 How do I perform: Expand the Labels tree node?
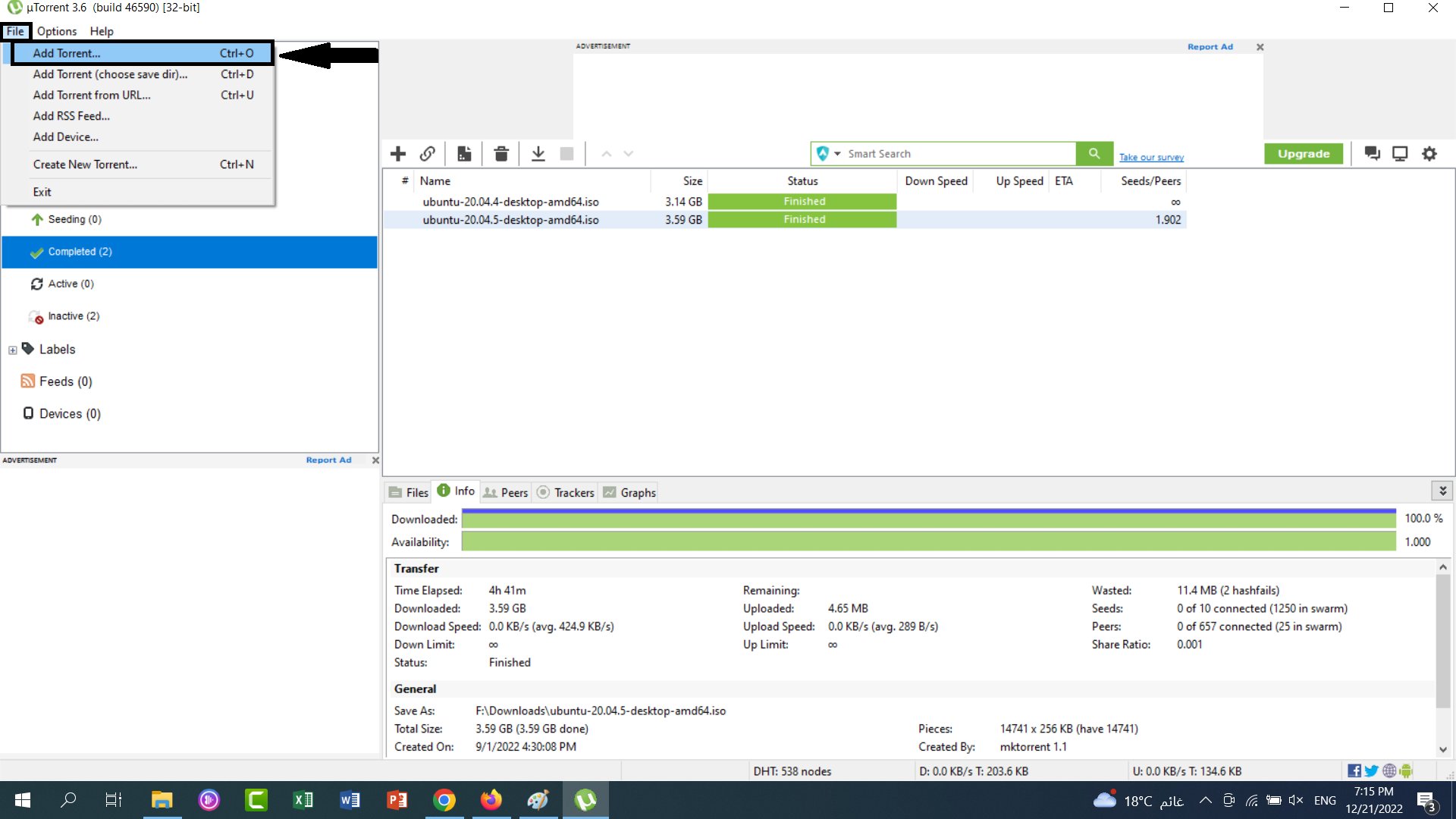coord(12,350)
